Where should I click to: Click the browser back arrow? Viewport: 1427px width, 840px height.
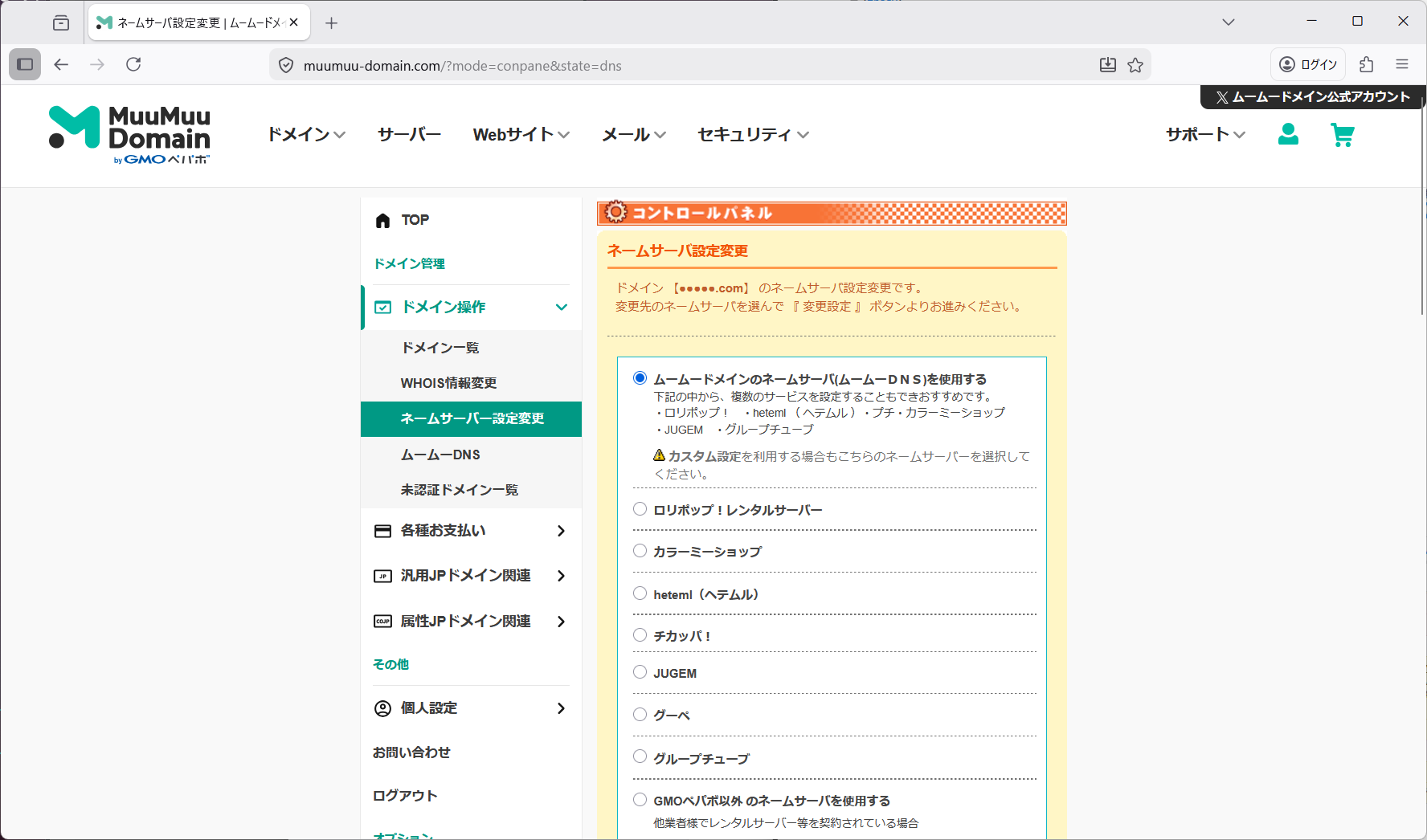[x=61, y=64]
